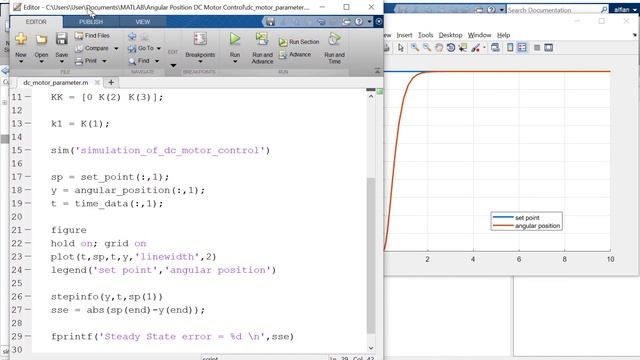
Task: Open Tools menu in figure window
Action: click(x=425, y=35)
